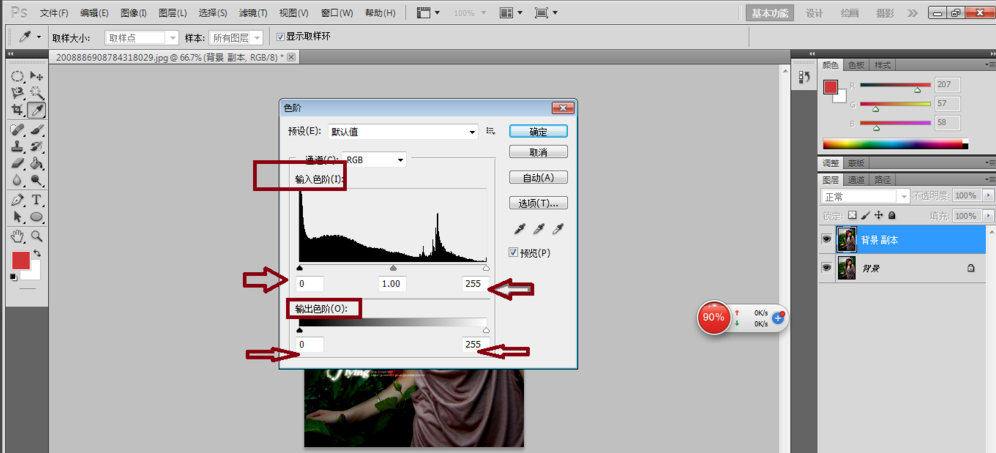Click the lock transparent pixels icon
996x453 pixels.
(x=852, y=215)
